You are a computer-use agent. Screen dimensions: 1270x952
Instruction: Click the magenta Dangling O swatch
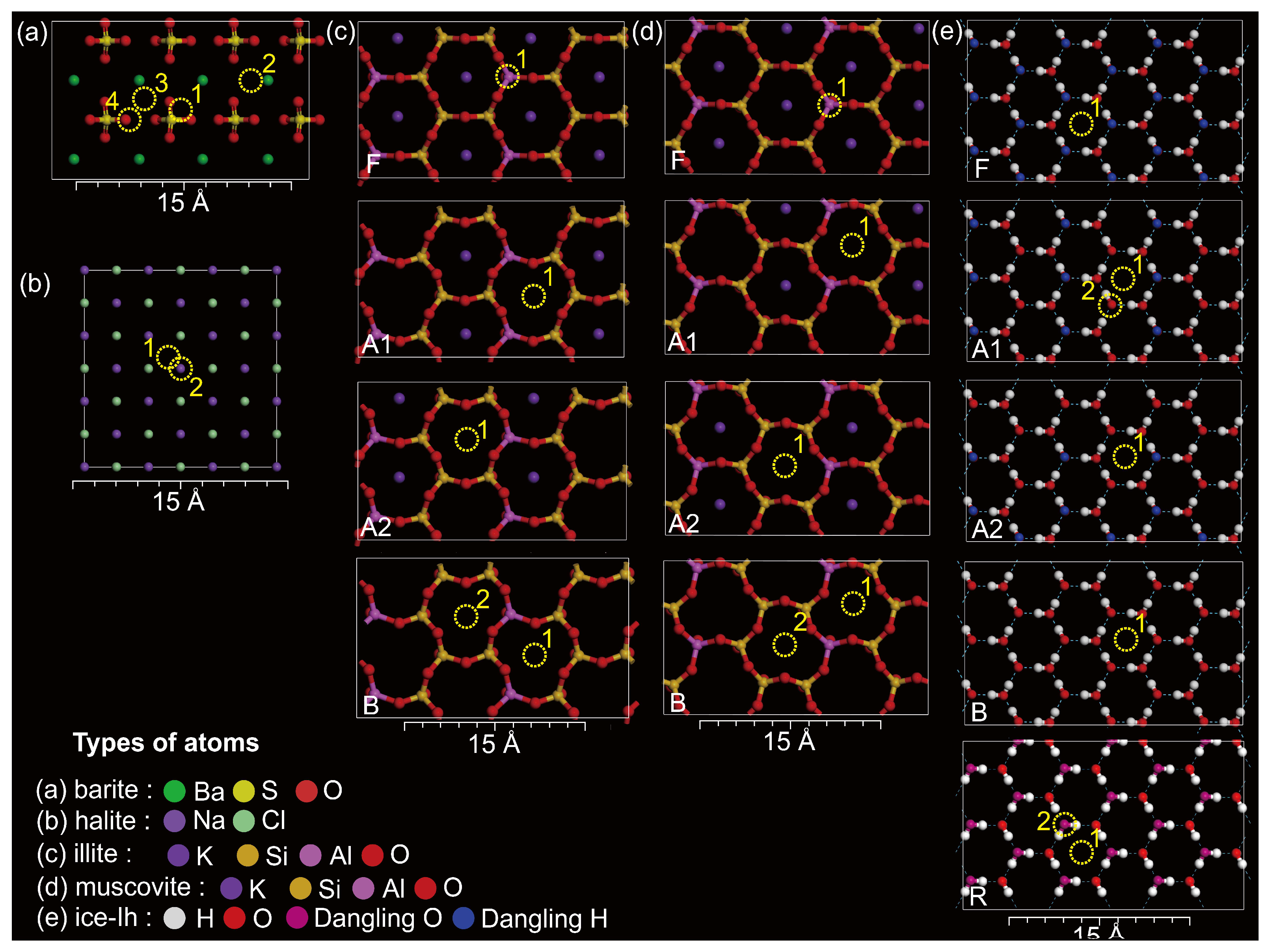298,918
